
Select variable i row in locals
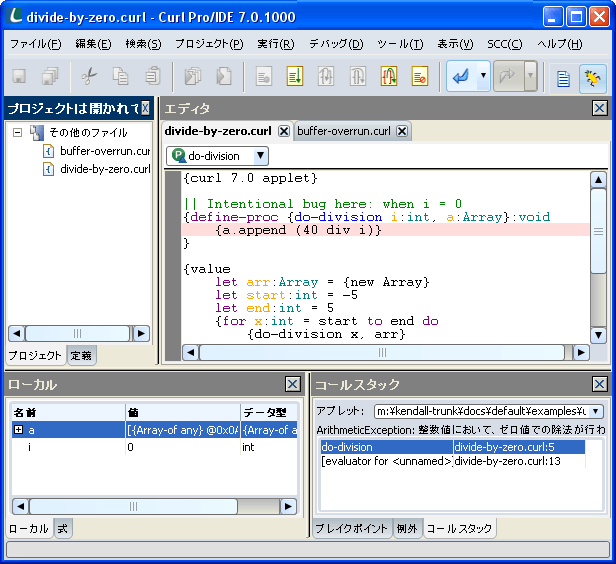coord(154,447)
